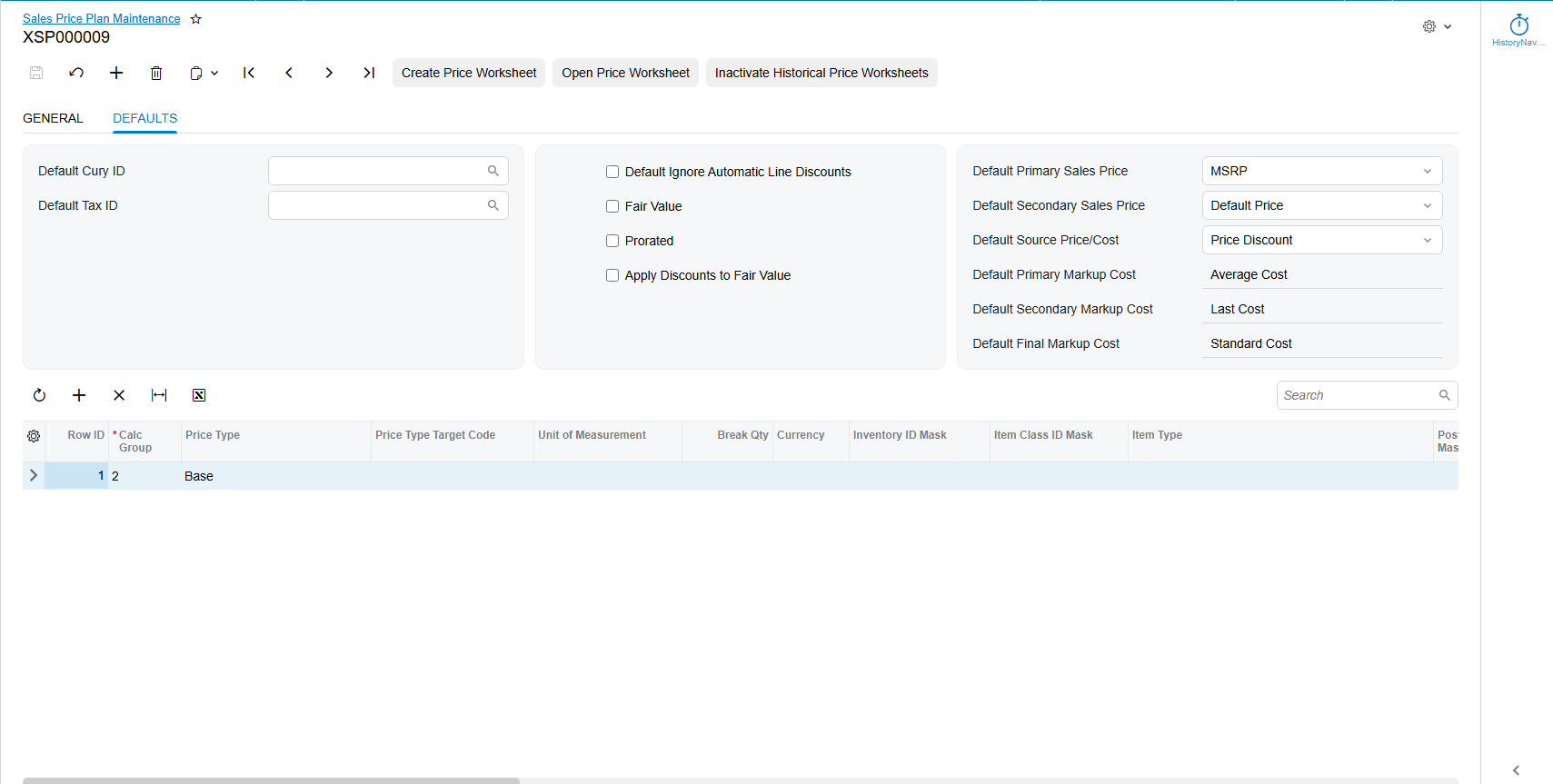Delete the selected grid row
1553x784 pixels.
[x=119, y=395]
